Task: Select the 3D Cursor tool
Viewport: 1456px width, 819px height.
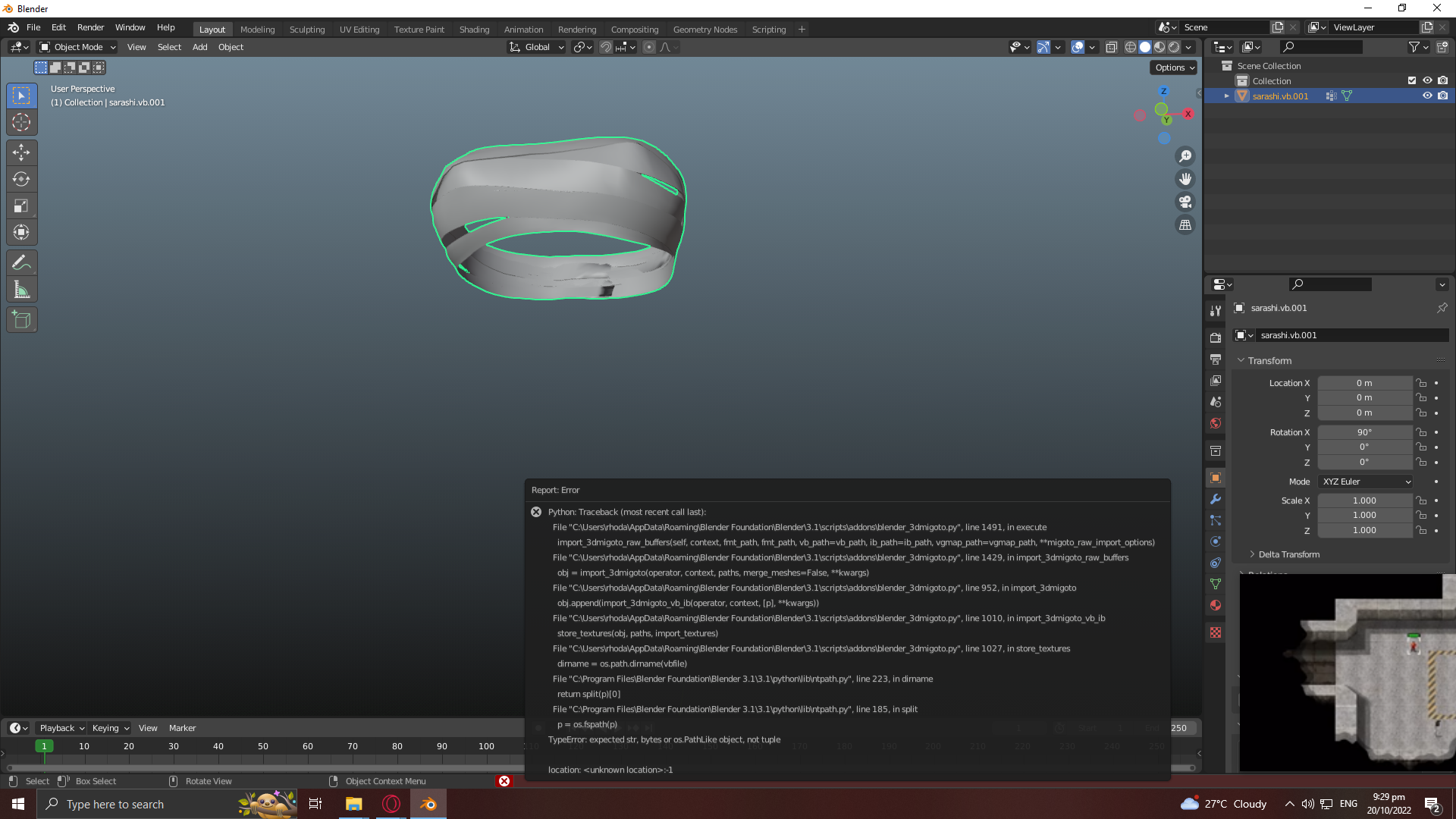Action: point(21,122)
